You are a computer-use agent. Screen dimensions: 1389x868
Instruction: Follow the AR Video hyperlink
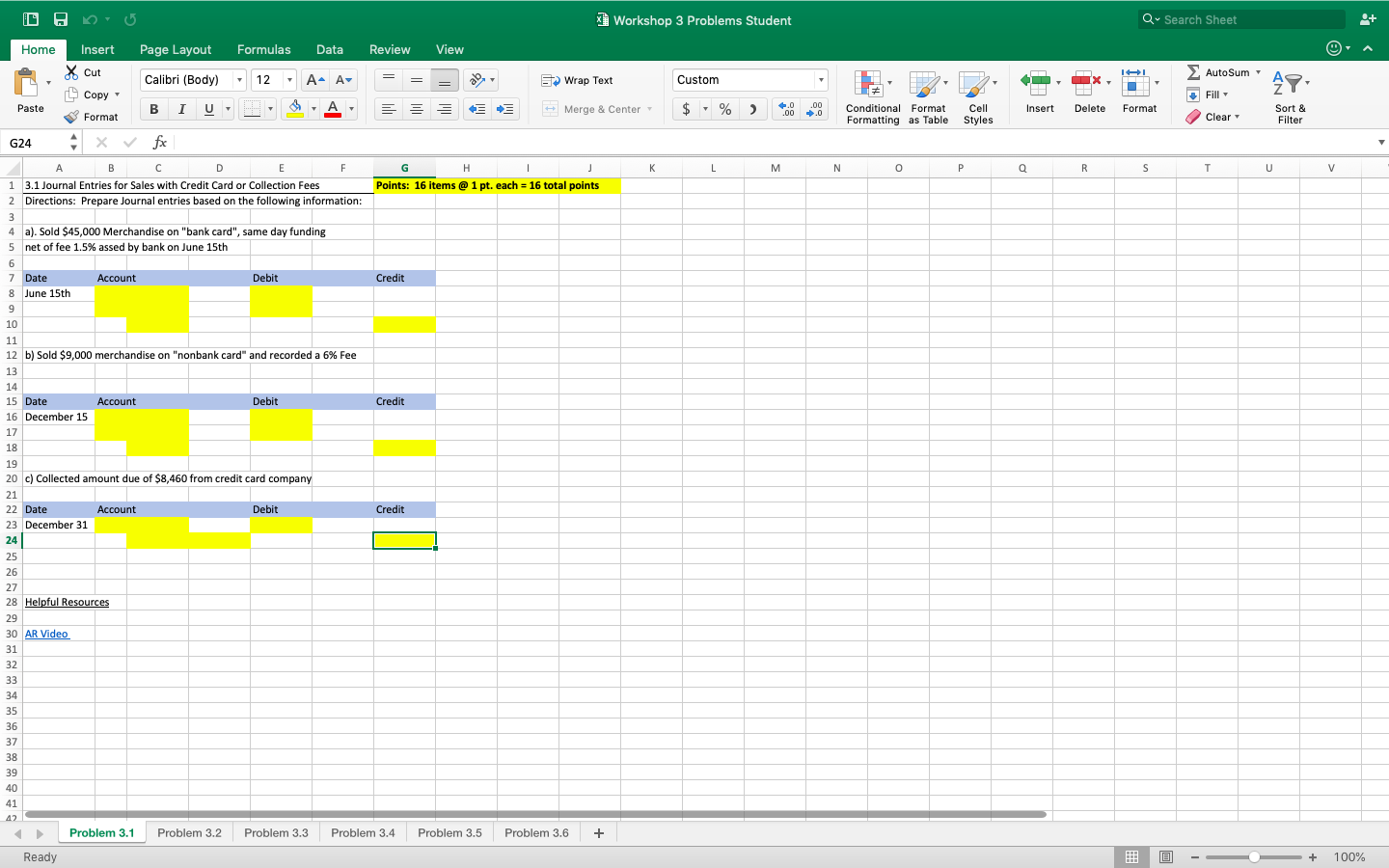click(45, 634)
